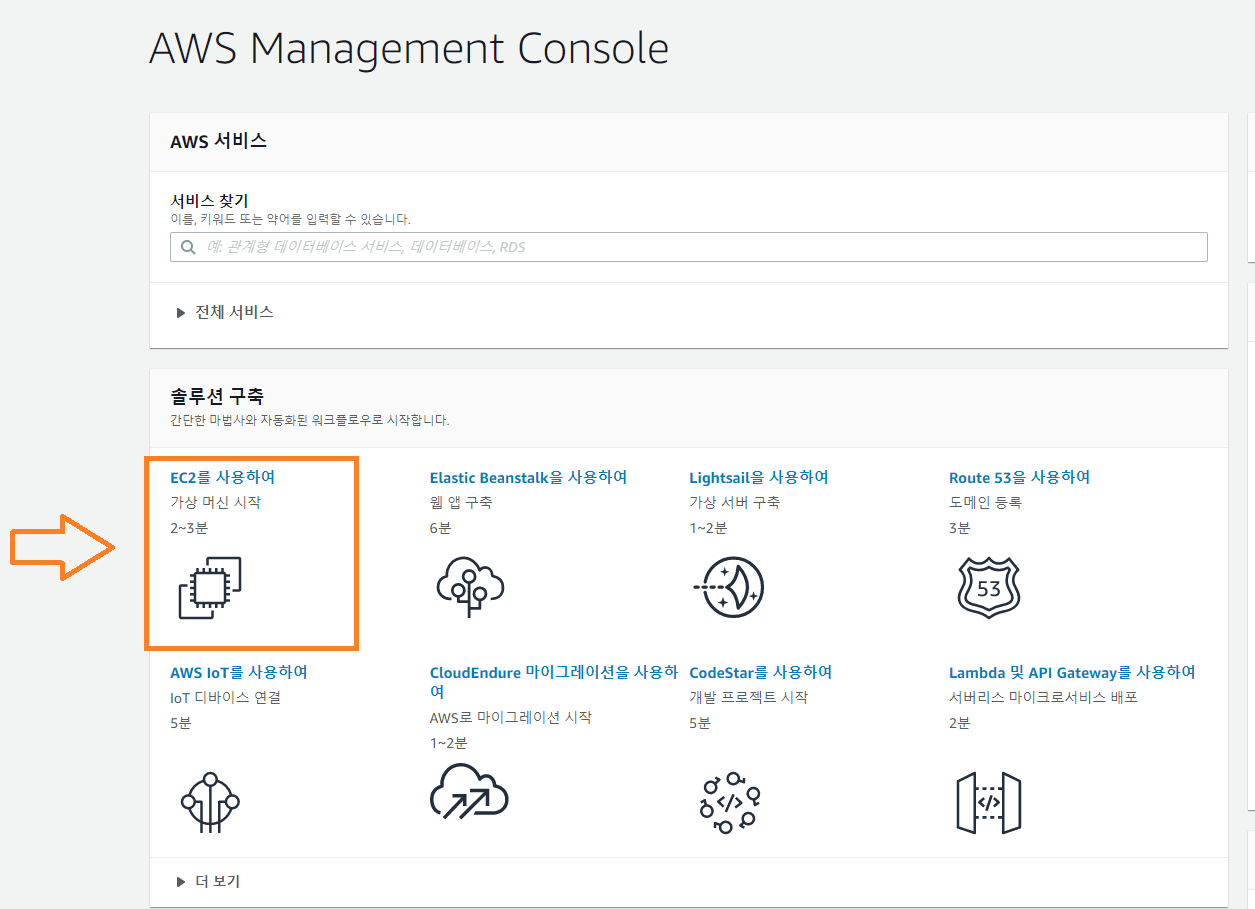Open the Lightsail을 사용하여 link
This screenshot has height=909, width=1255.
tap(759, 478)
